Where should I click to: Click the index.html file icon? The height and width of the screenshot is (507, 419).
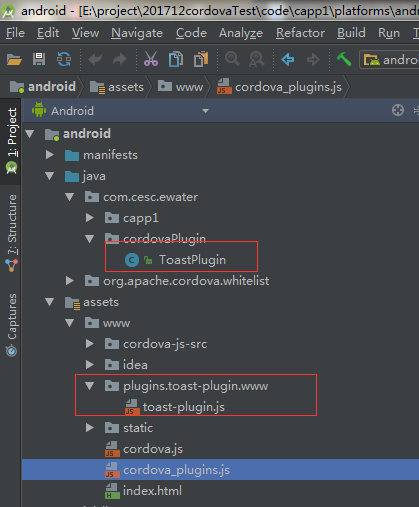(112, 491)
